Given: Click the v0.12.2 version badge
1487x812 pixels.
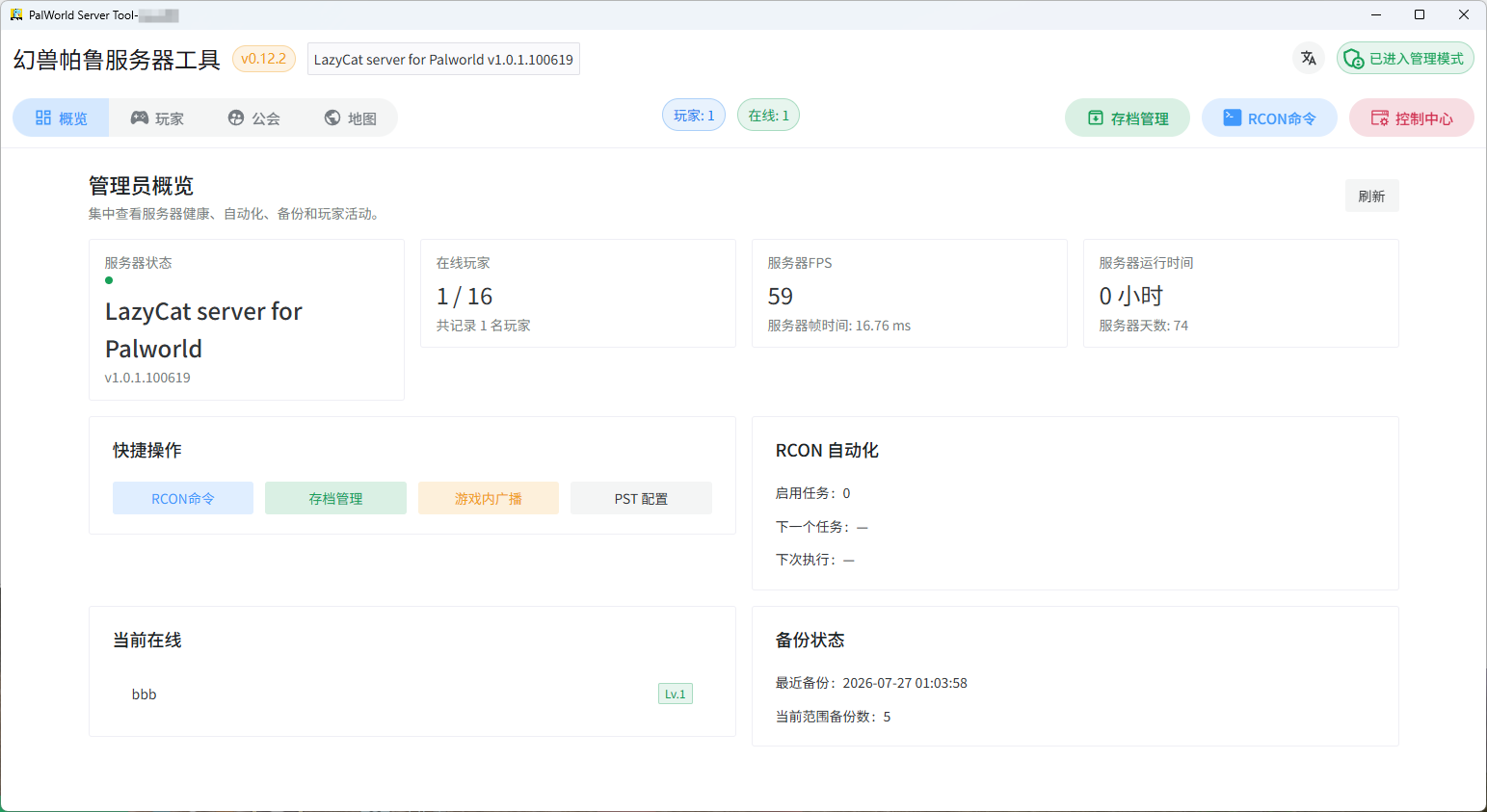Looking at the screenshot, I should click(263, 59).
